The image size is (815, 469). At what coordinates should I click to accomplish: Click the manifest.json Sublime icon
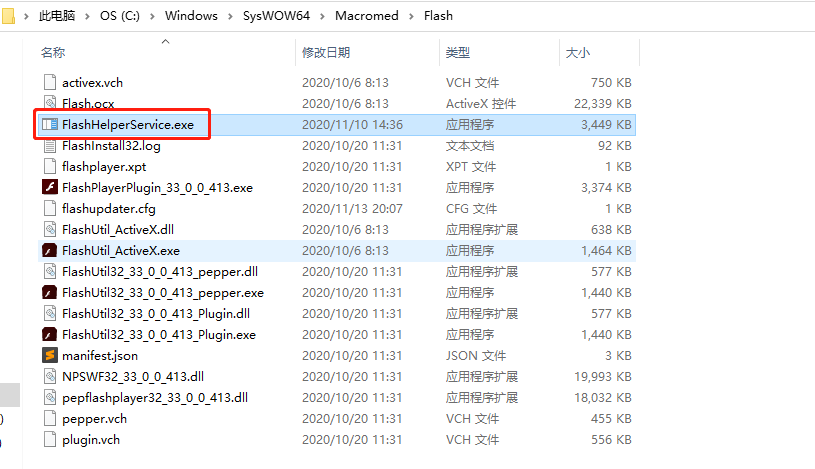click(x=50, y=355)
